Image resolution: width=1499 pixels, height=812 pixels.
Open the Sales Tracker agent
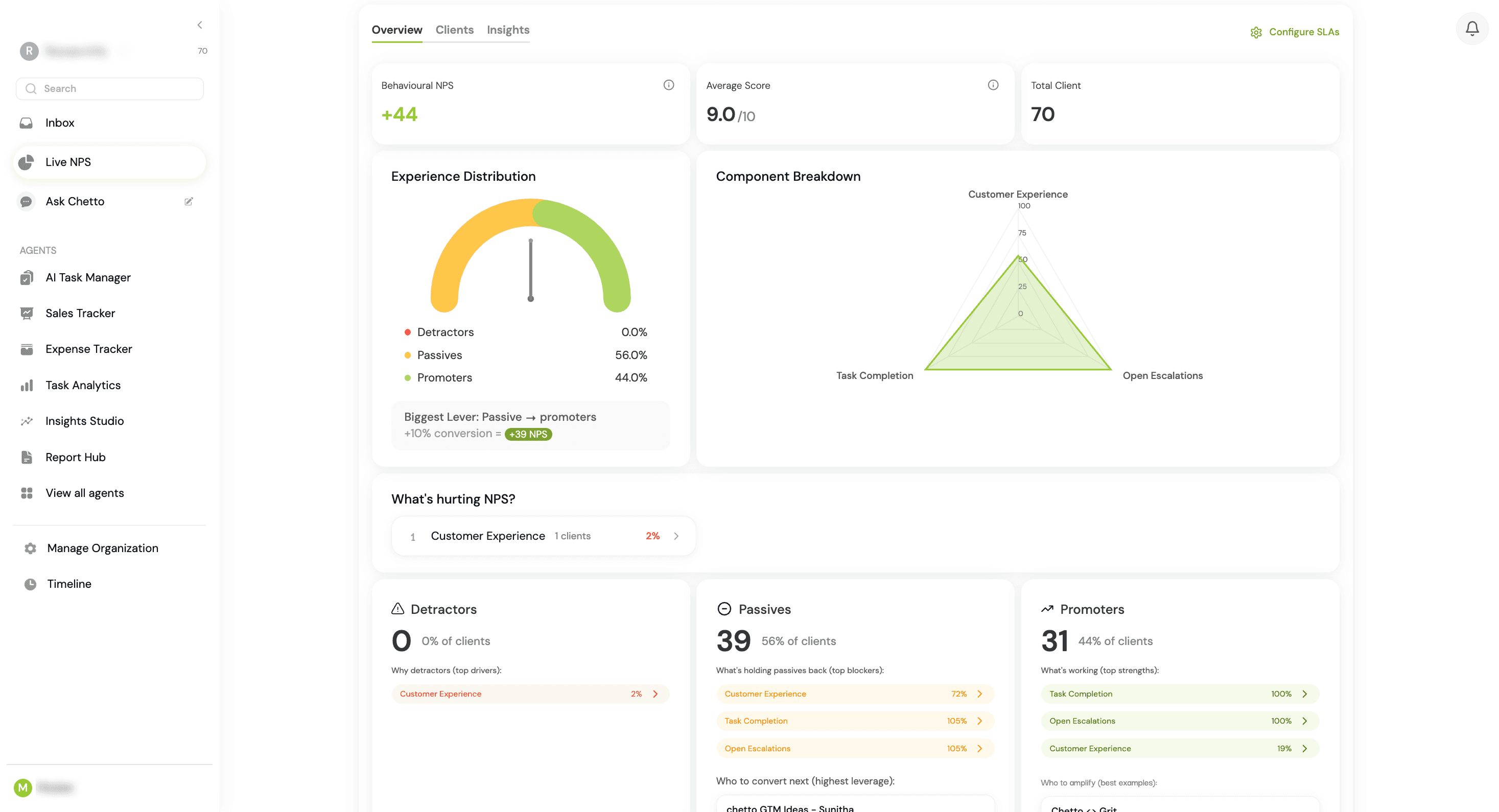click(x=80, y=313)
